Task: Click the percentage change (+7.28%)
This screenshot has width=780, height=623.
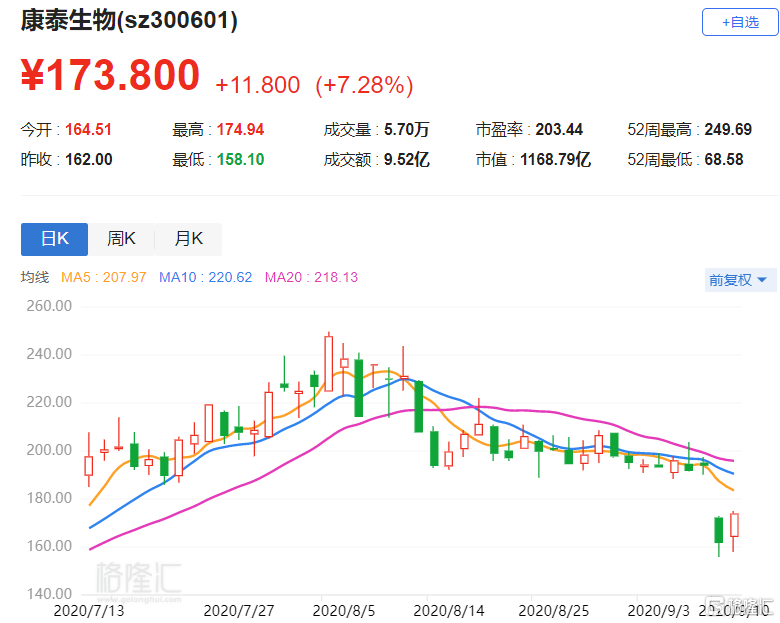Action: click(364, 85)
